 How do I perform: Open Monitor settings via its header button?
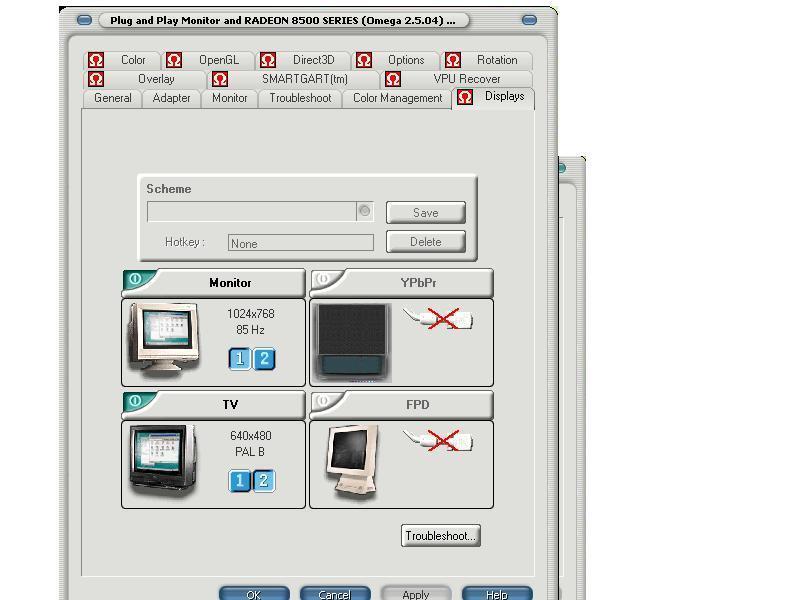pos(230,283)
